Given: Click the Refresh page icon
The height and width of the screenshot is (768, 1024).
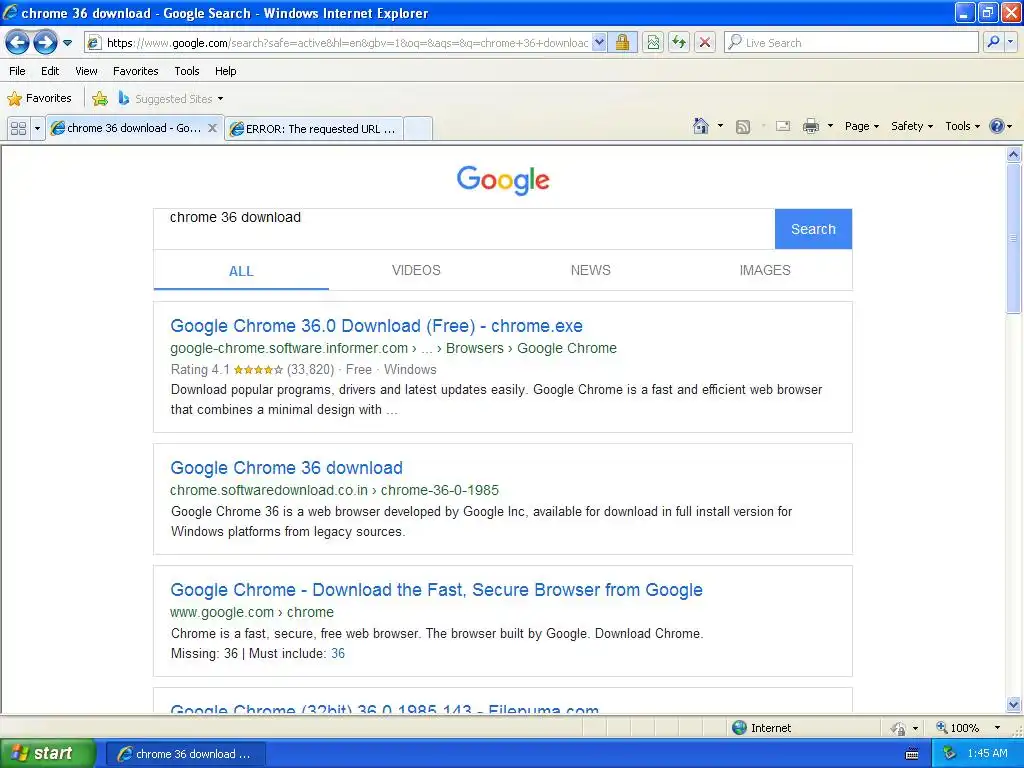Looking at the screenshot, I should 679,43.
